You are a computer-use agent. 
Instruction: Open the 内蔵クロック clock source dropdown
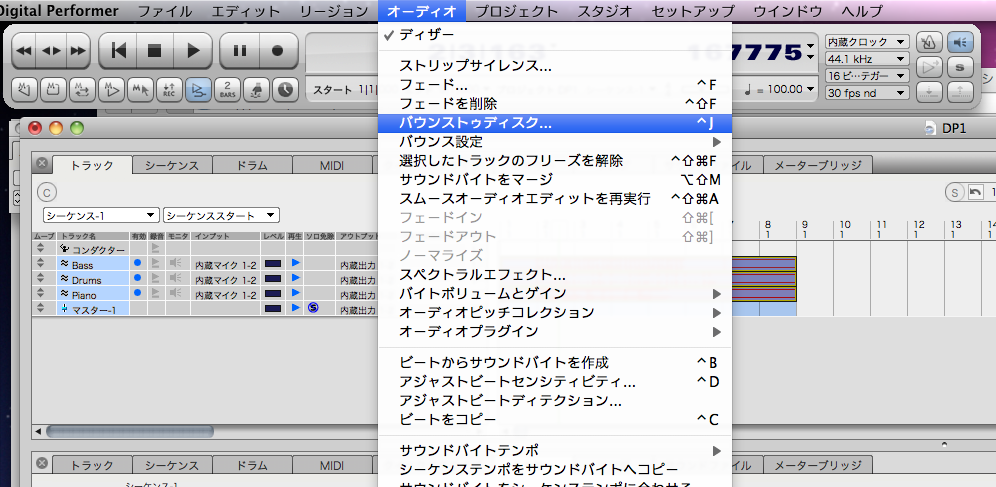pos(867,42)
